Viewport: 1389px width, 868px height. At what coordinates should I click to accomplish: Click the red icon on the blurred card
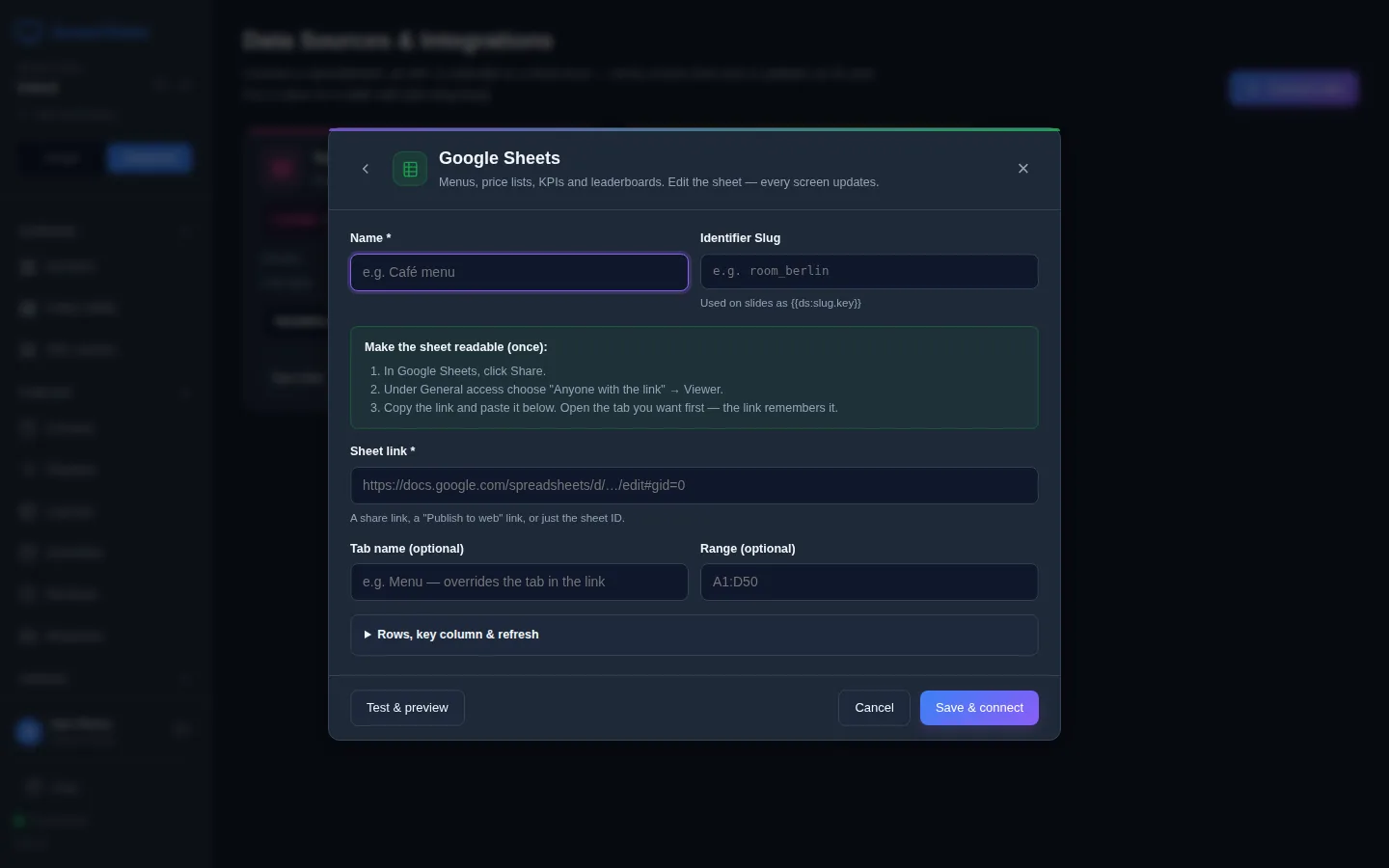[282, 170]
